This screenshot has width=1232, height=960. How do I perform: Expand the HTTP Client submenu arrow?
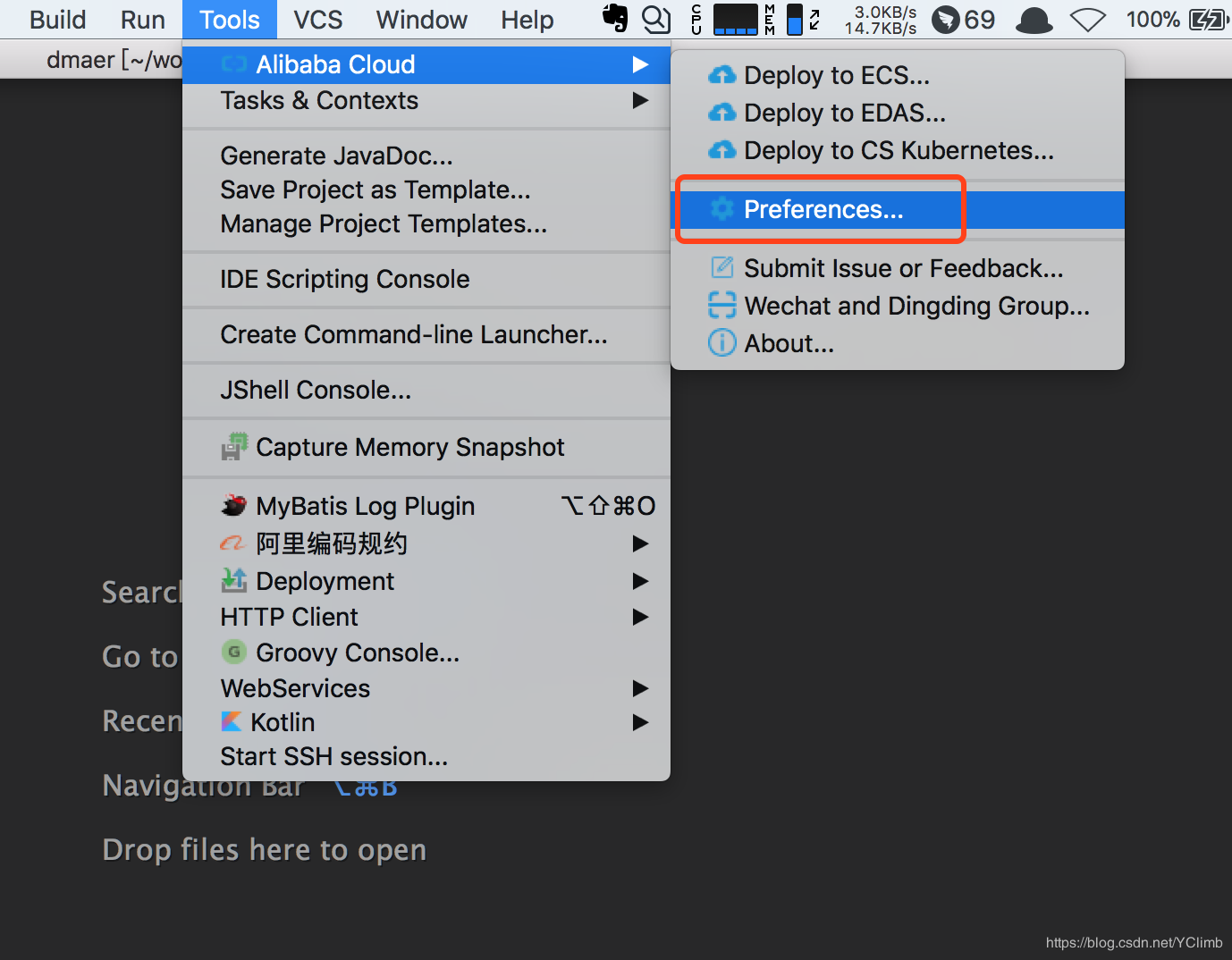click(640, 617)
